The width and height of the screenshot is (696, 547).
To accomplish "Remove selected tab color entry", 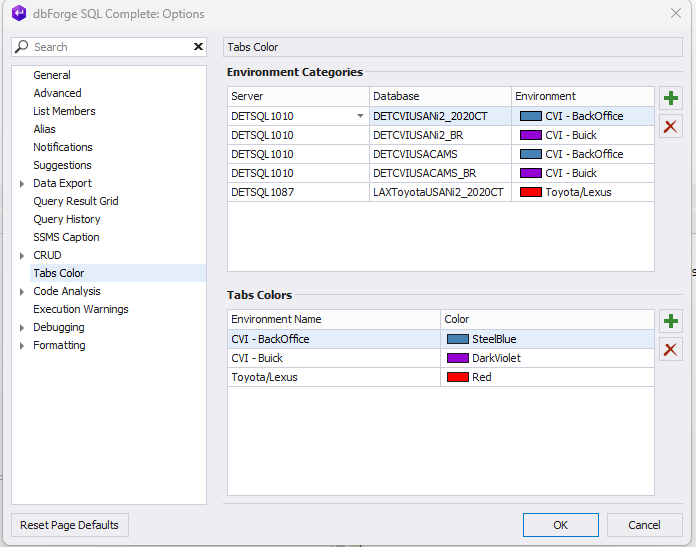I will (x=670, y=350).
